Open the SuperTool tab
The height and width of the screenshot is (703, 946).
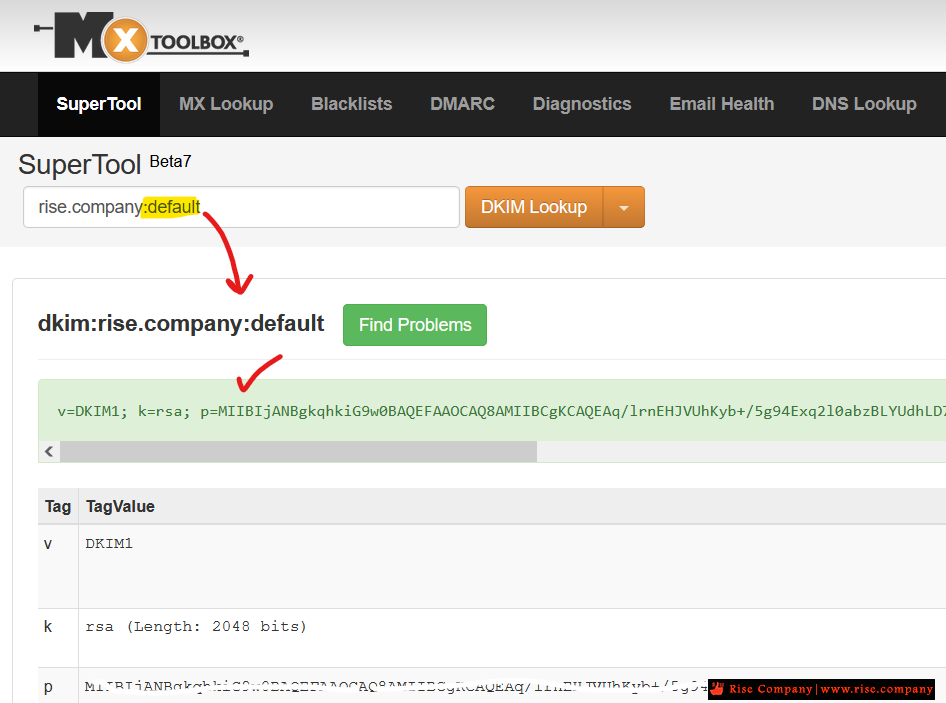(x=99, y=104)
